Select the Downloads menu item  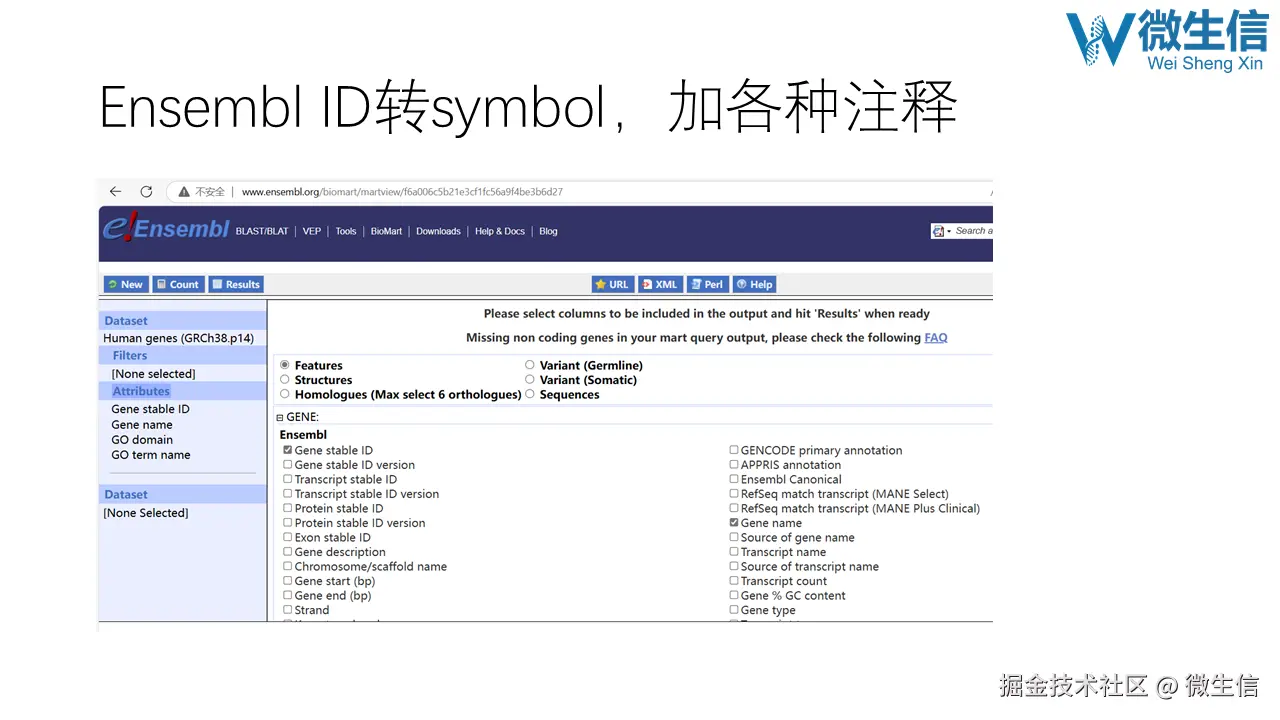pos(438,231)
